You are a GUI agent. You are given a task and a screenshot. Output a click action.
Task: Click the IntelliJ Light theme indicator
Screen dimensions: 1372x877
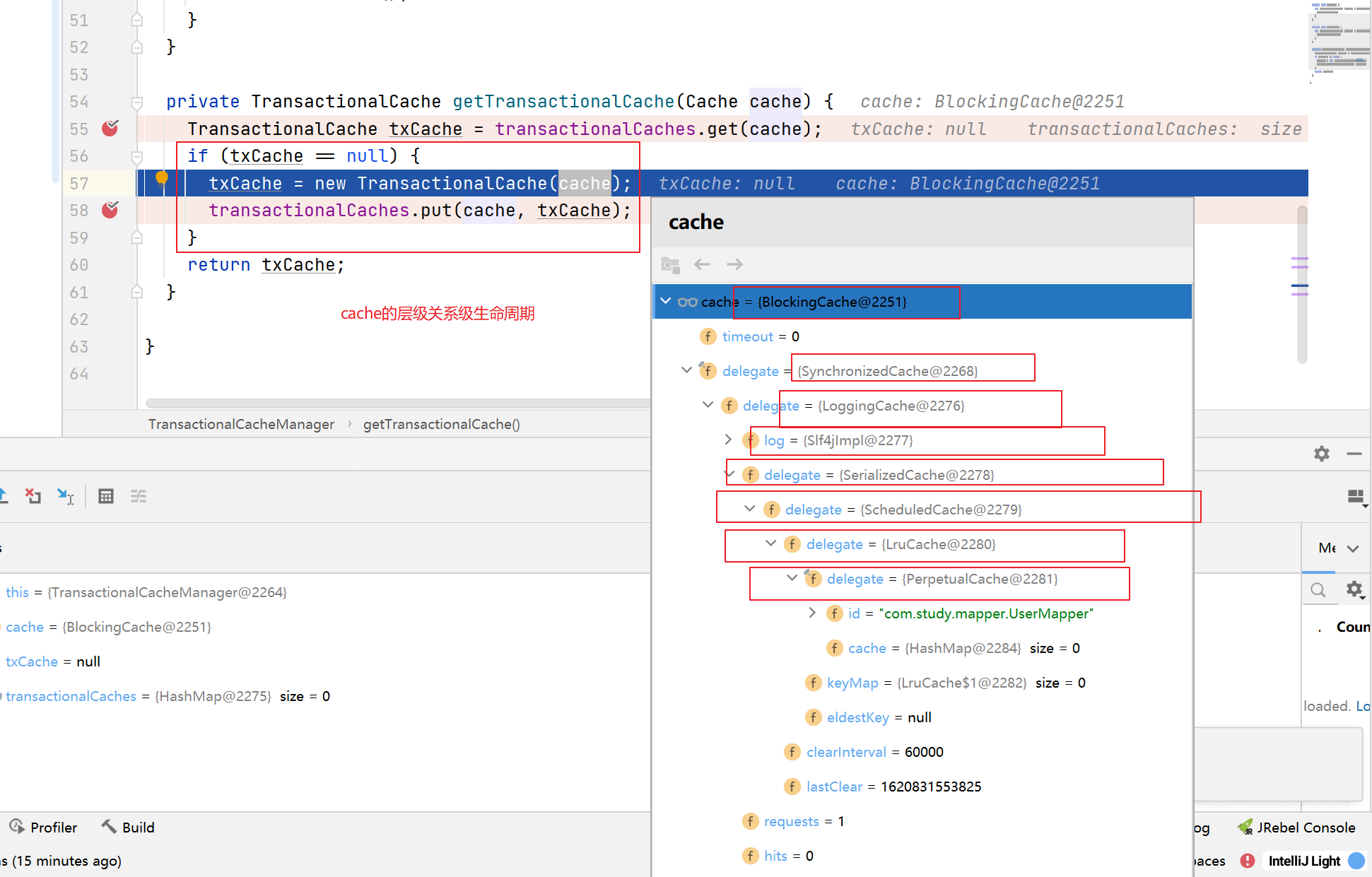point(1304,861)
